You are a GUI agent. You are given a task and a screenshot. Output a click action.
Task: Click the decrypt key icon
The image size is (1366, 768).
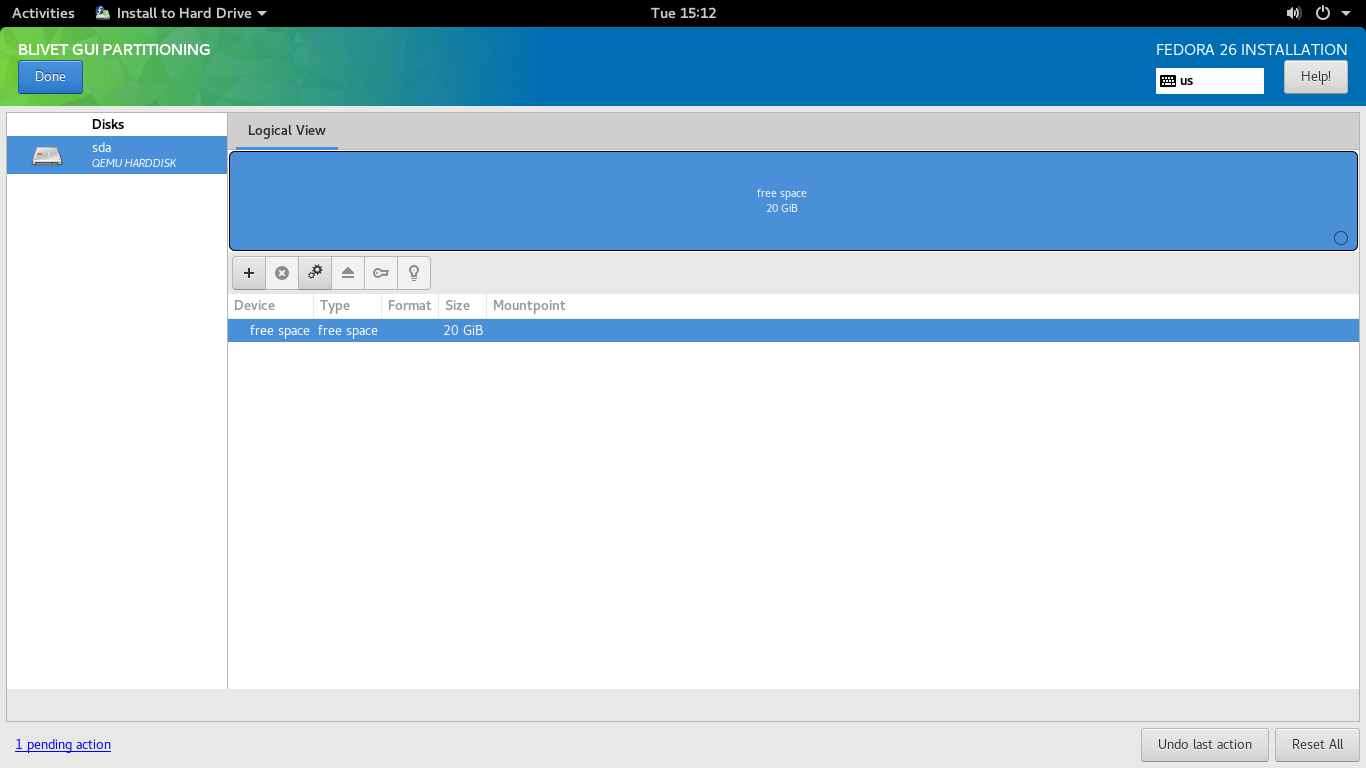(x=381, y=273)
